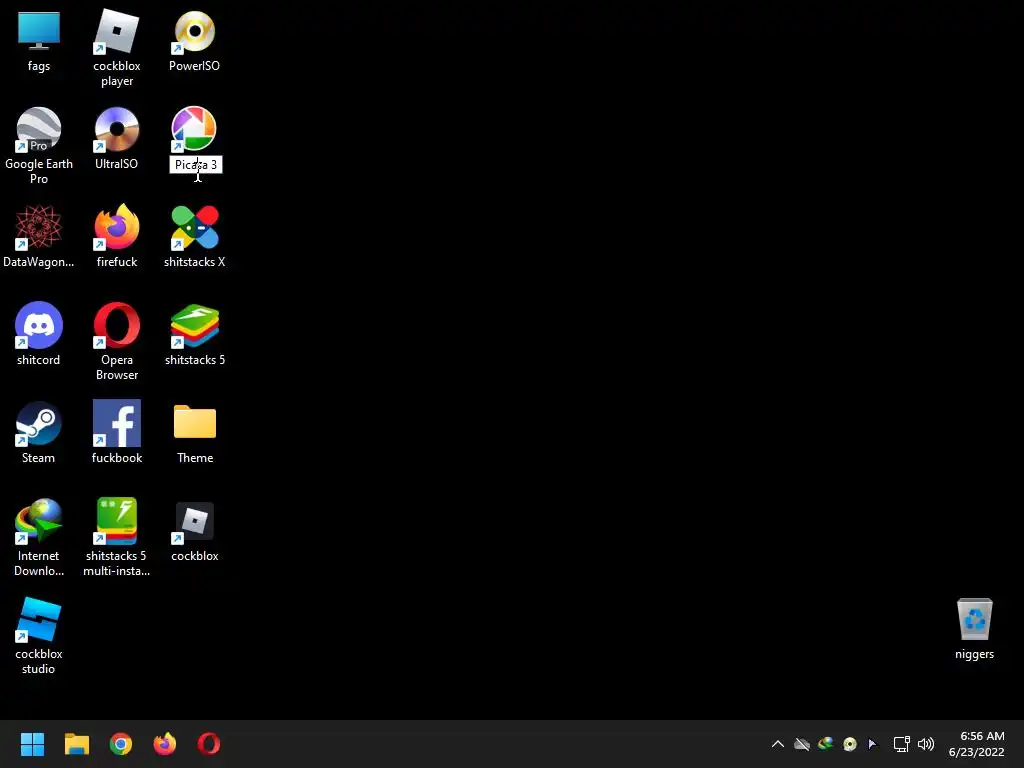
Task: Select the dark square Roblox shortcut
Action: click(x=194, y=521)
